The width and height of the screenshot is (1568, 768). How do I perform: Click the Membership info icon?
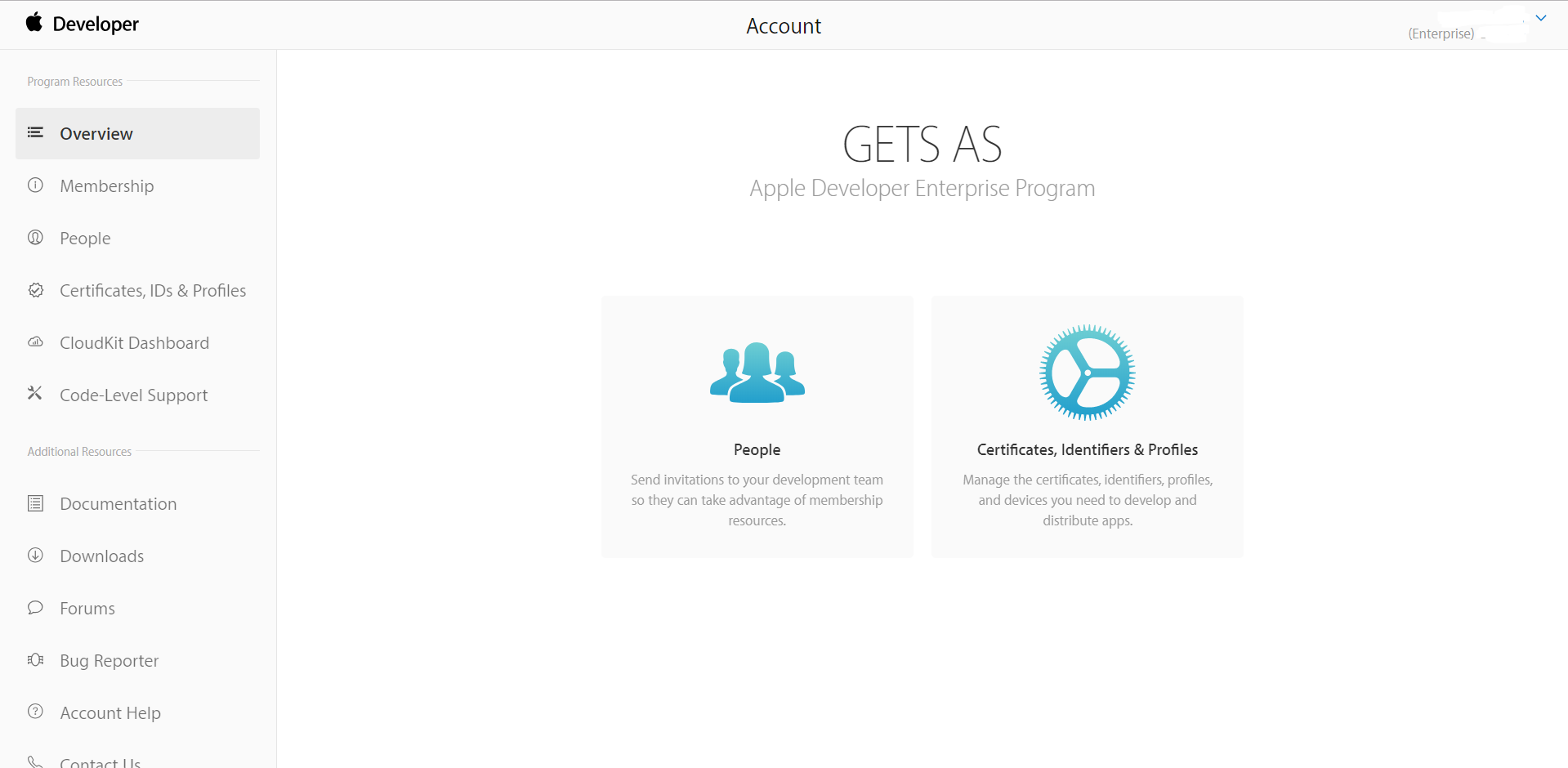pos(35,185)
